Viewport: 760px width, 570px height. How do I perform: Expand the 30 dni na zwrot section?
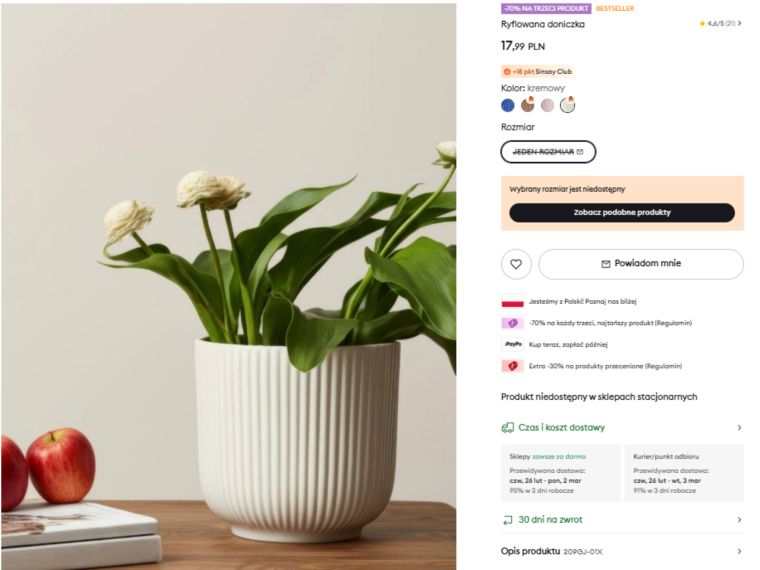click(x=622, y=520)
